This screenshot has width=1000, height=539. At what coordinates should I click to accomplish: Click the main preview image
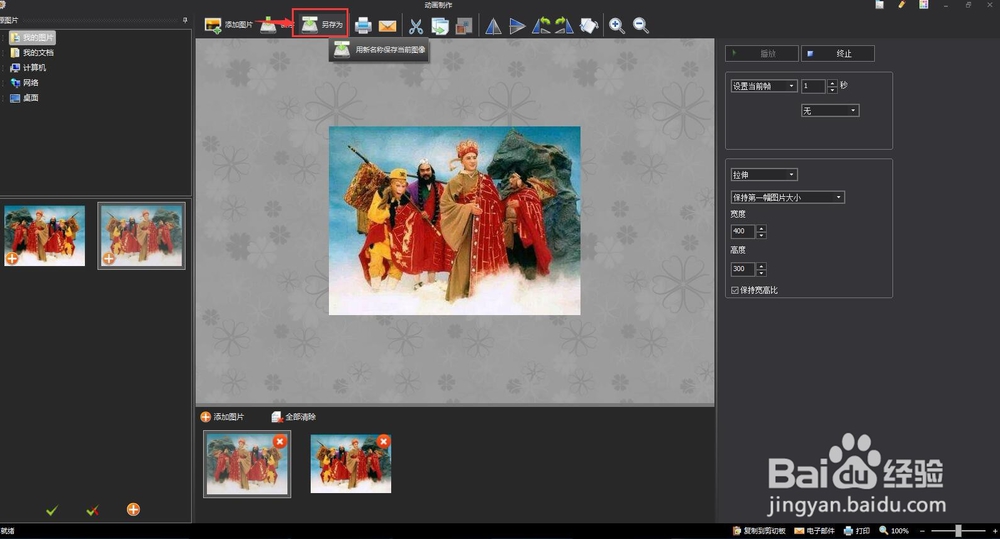coord(455,221)
